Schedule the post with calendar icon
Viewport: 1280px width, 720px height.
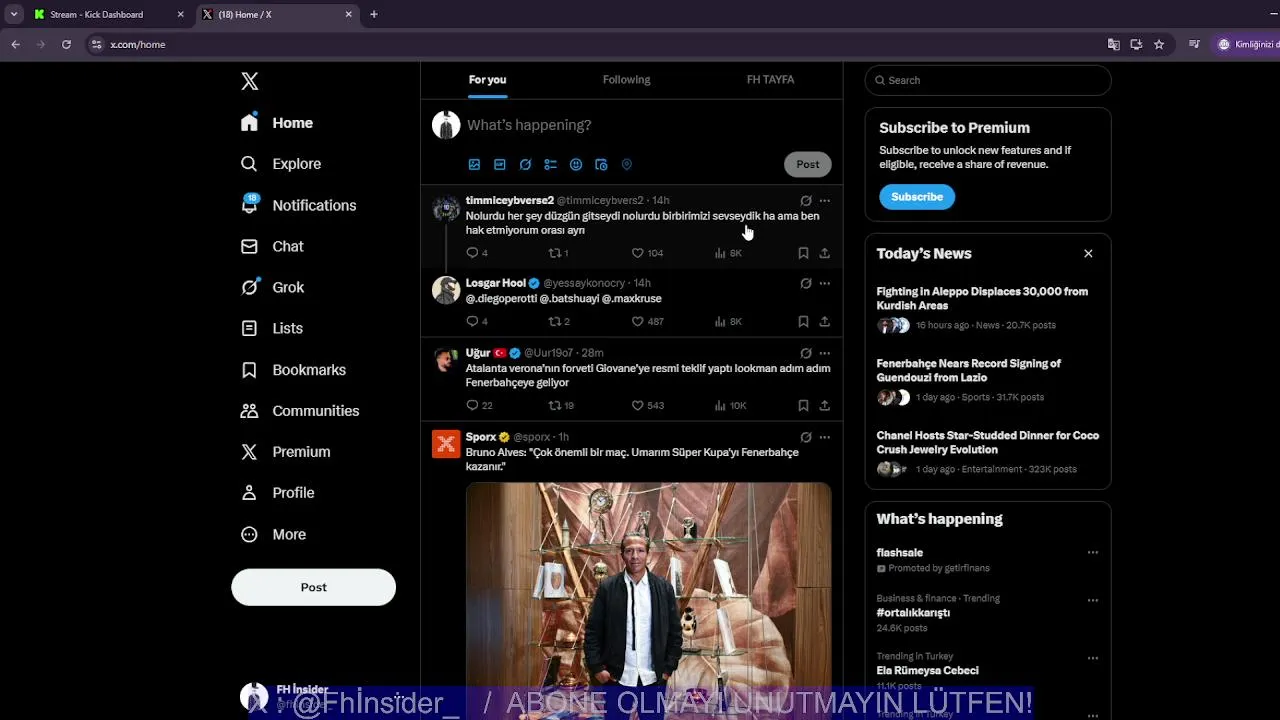(x=601, y=164)
